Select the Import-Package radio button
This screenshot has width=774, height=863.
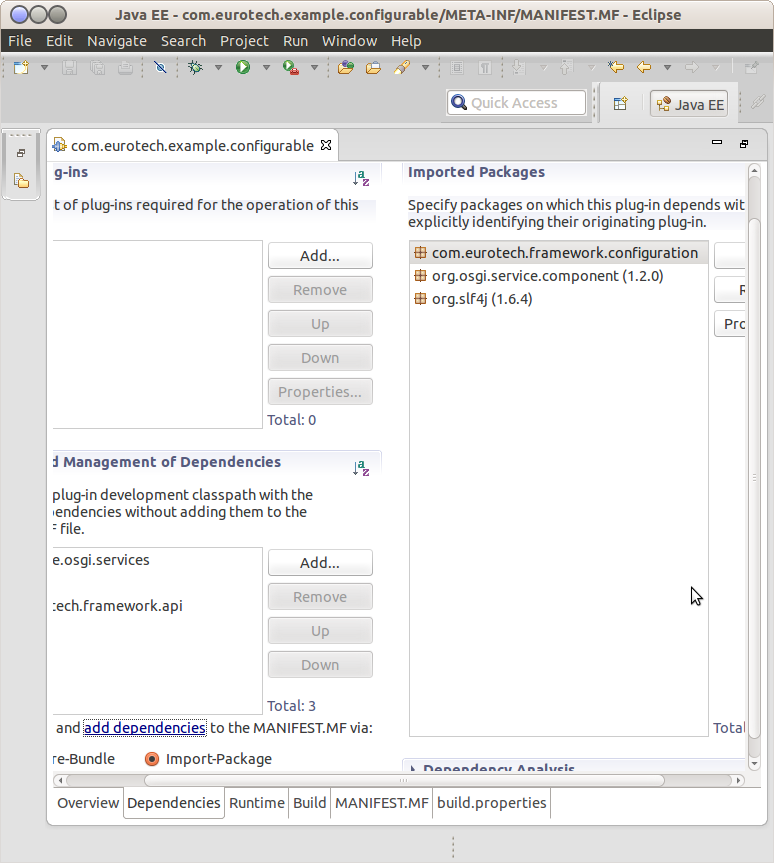(152, 759)
